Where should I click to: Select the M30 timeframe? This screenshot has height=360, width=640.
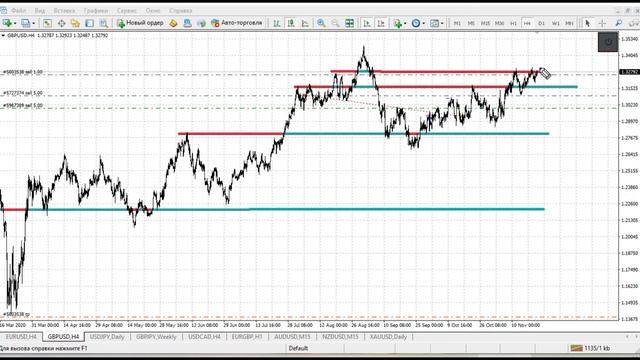(499, 24)
